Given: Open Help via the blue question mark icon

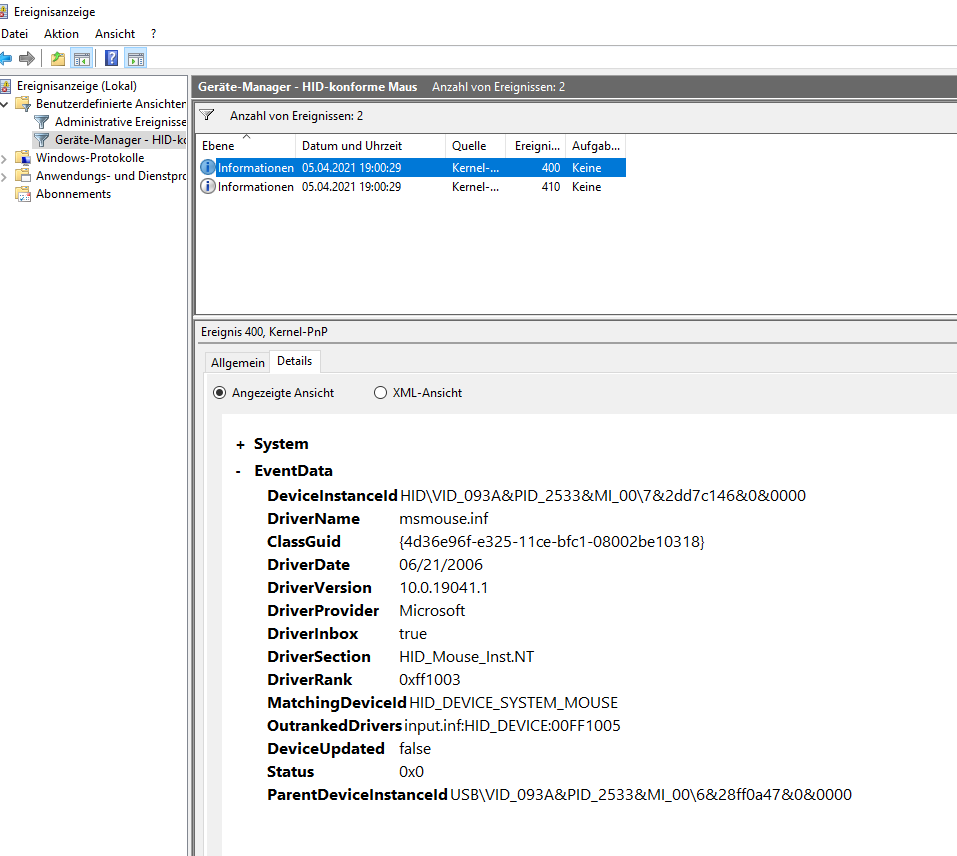Looking at the screenshot, I should 112,59.
